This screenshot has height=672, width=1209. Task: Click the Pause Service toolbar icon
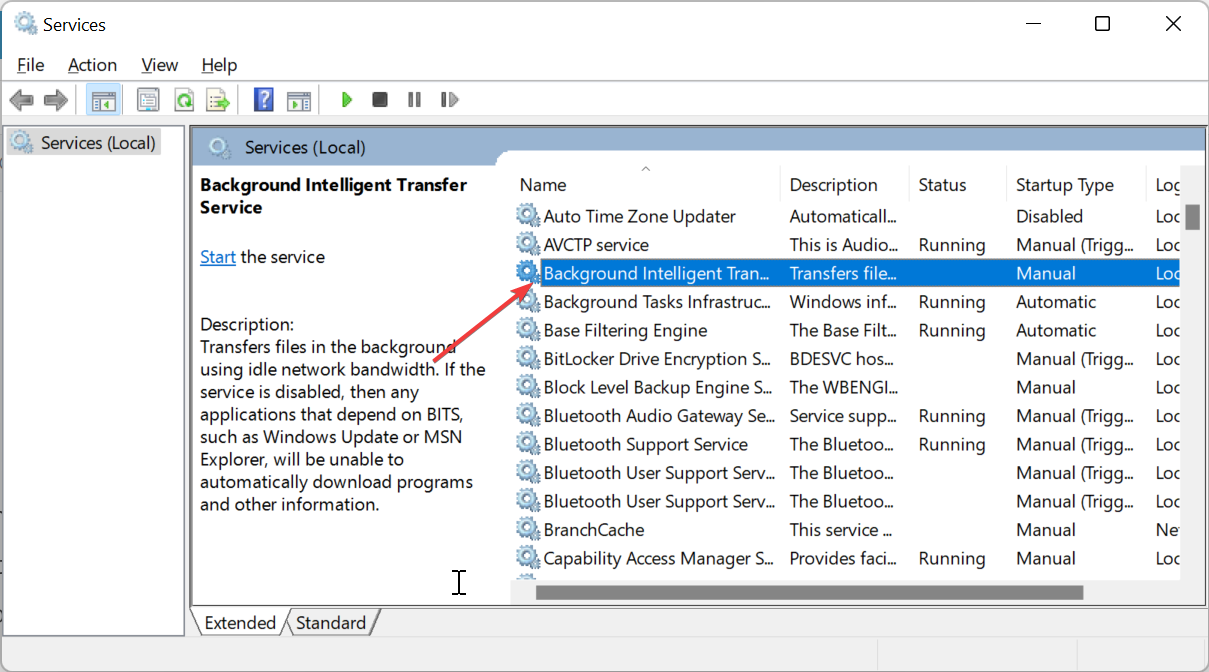414,100
